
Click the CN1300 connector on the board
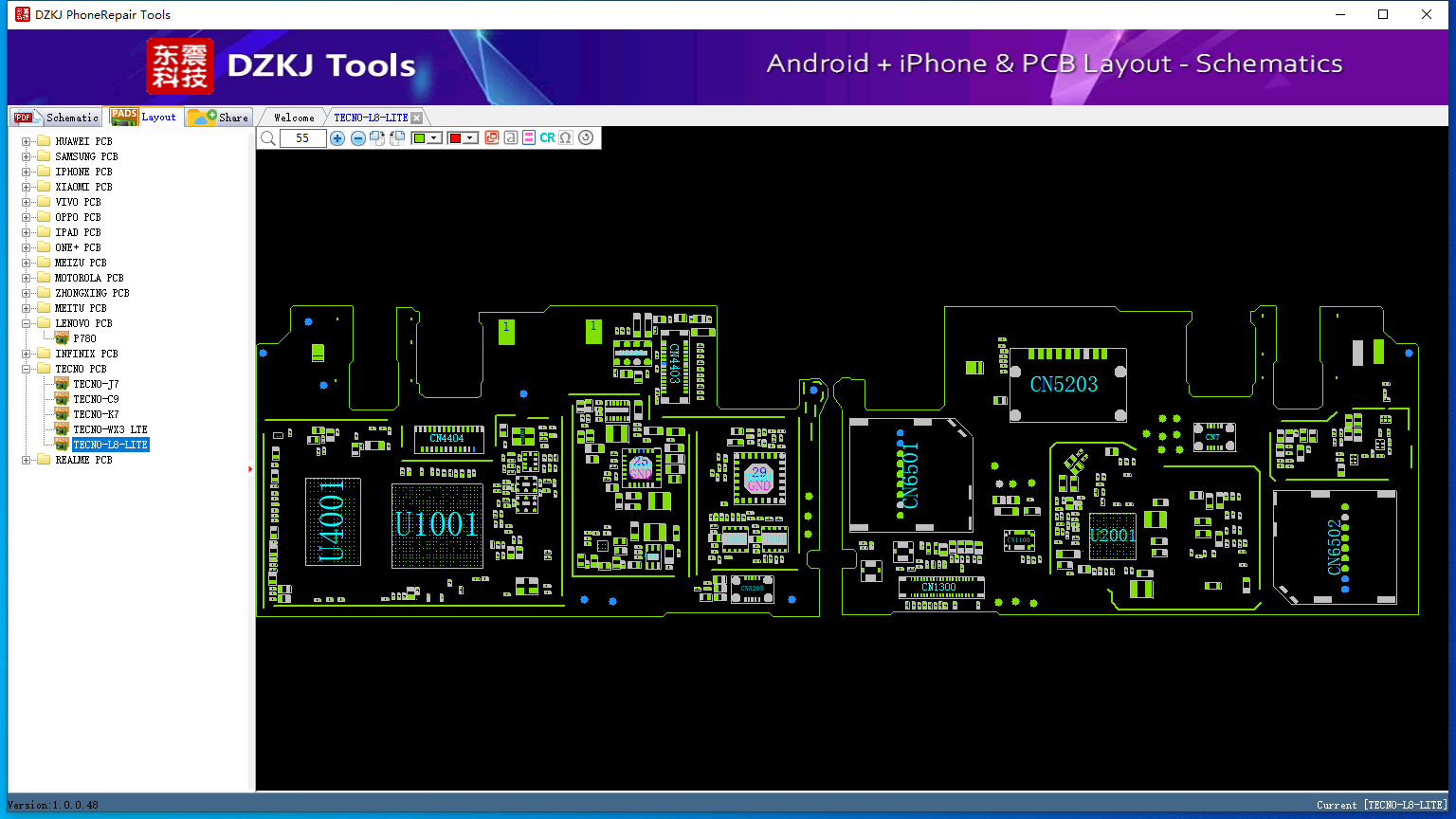[940, 588]
